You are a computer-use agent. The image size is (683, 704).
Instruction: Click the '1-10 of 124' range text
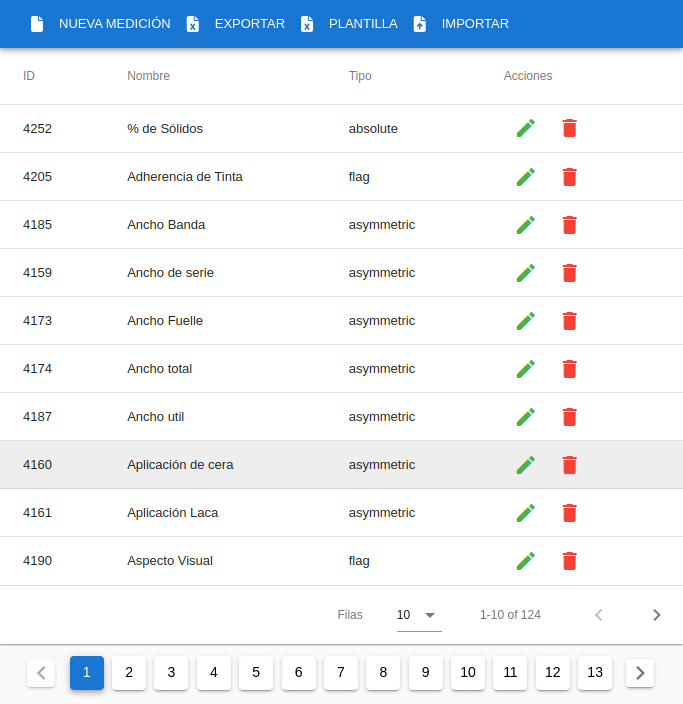[510, 615]
